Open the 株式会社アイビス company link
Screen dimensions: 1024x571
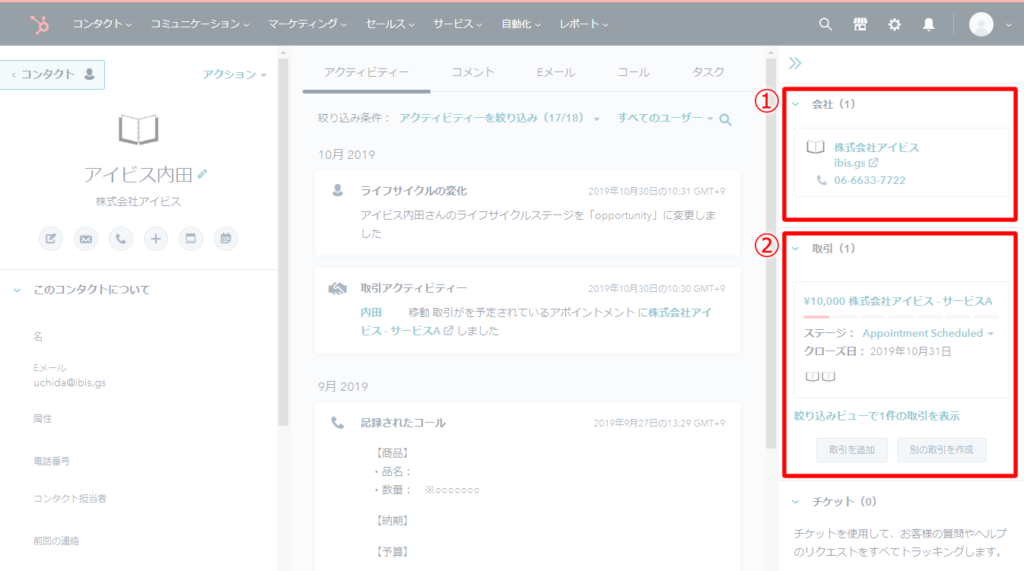click(876, 147)
